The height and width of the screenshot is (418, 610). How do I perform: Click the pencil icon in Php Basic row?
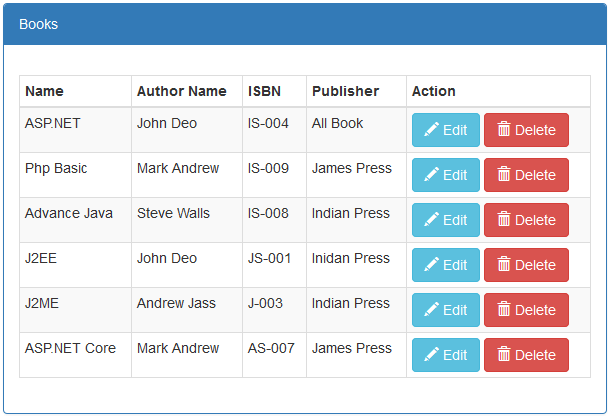pyautogui.click(x=432, y=175)
